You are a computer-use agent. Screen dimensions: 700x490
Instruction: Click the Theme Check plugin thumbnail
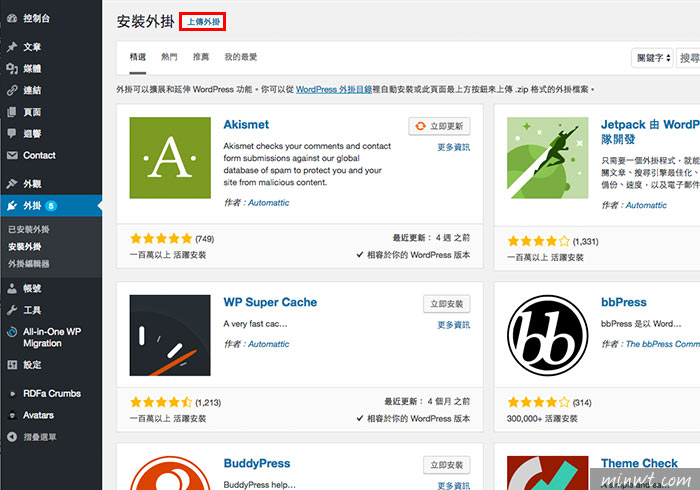coord(547,473)
